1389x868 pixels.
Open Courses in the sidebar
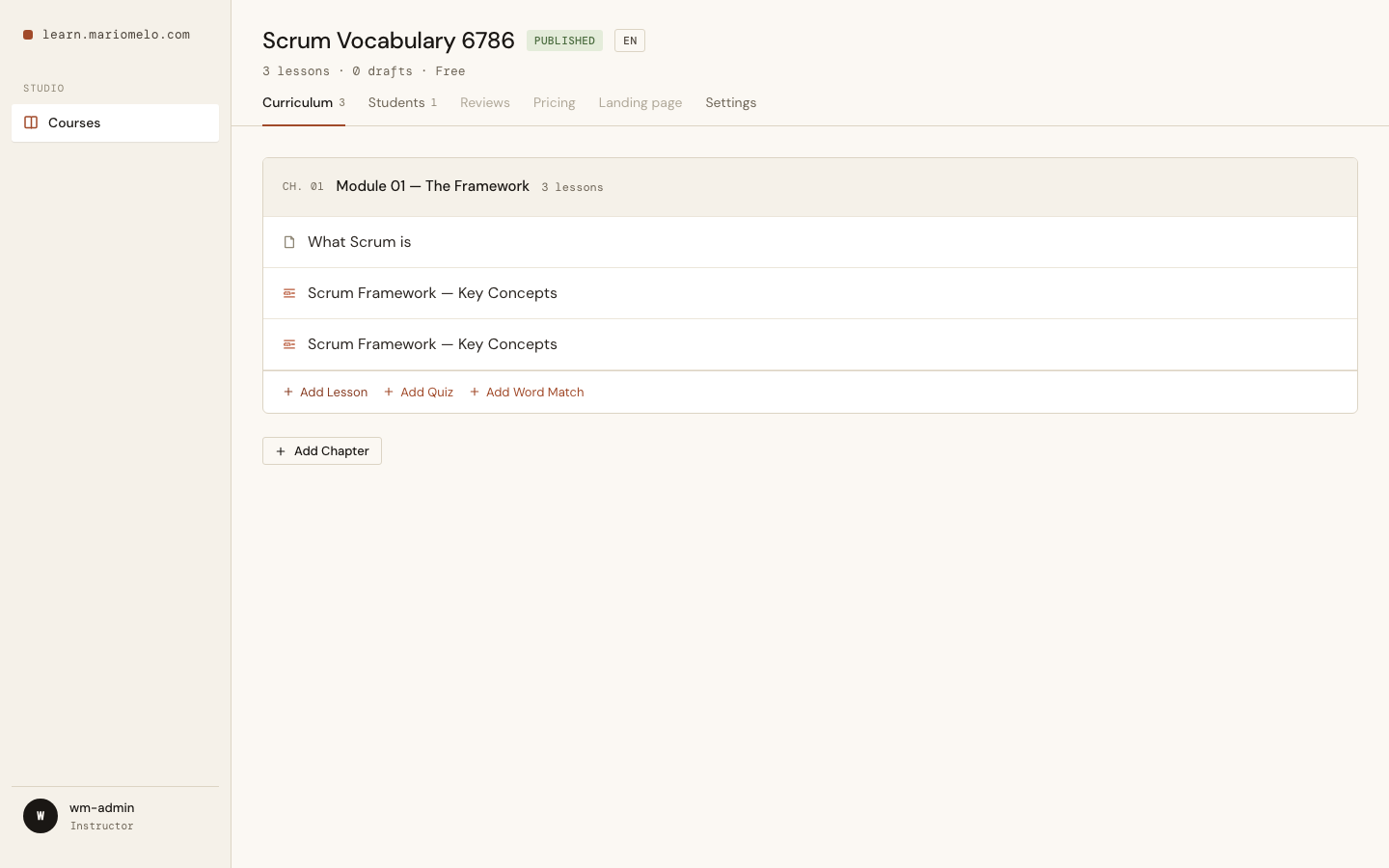(x=115, y=122)
